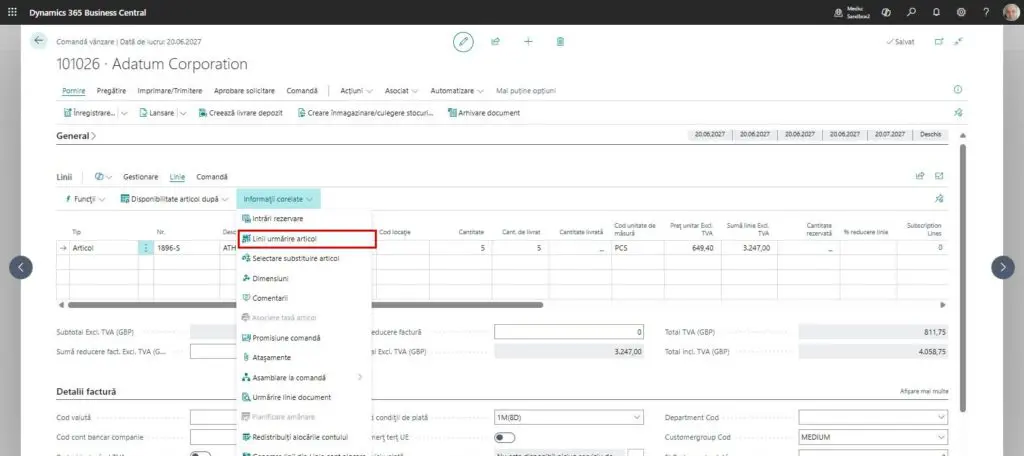
Task: Open the notifications bell
Action: pos(936,12)
